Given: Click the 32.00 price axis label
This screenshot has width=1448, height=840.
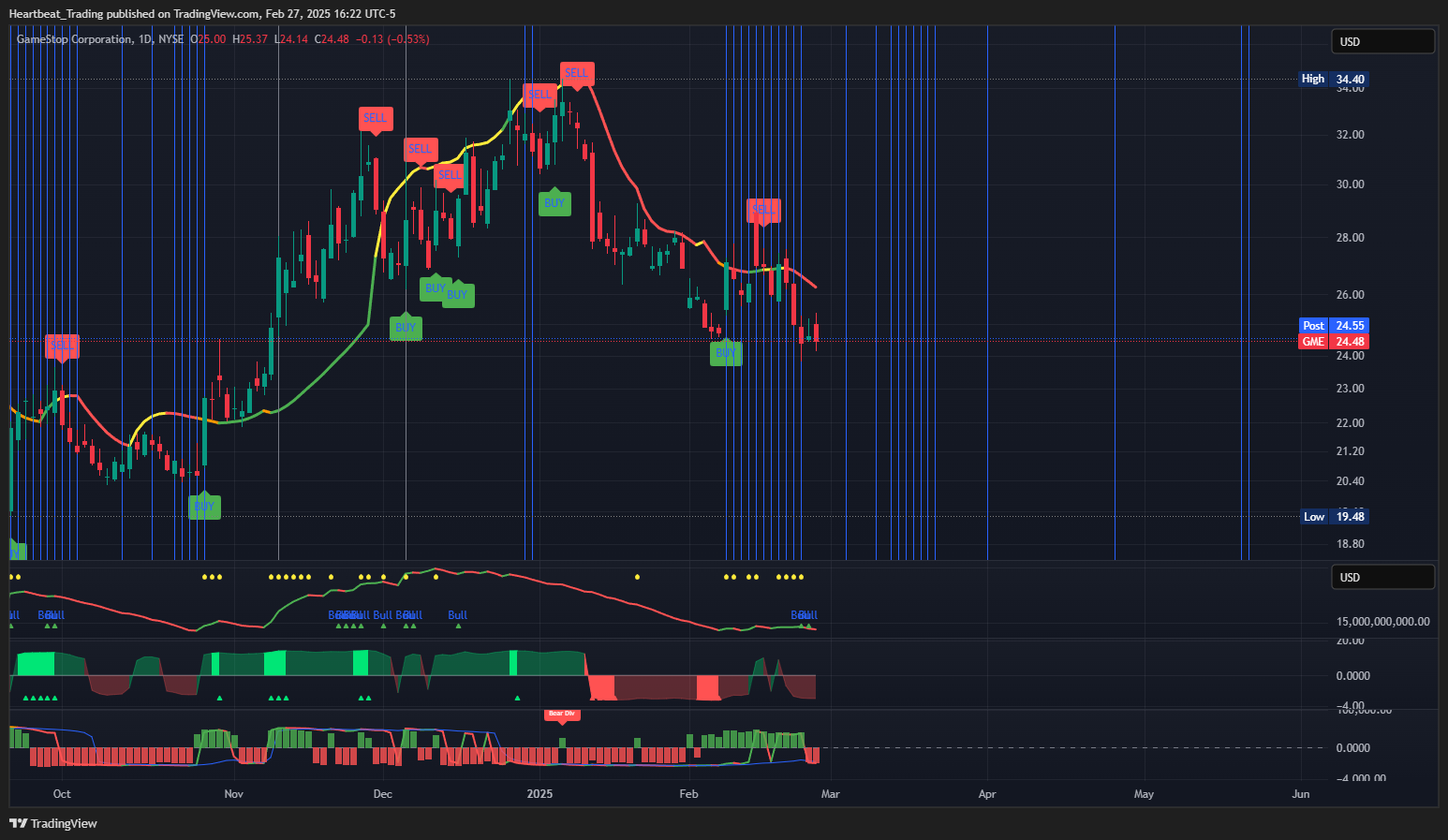Looking at the screenshot, I should coord(1351,135).
